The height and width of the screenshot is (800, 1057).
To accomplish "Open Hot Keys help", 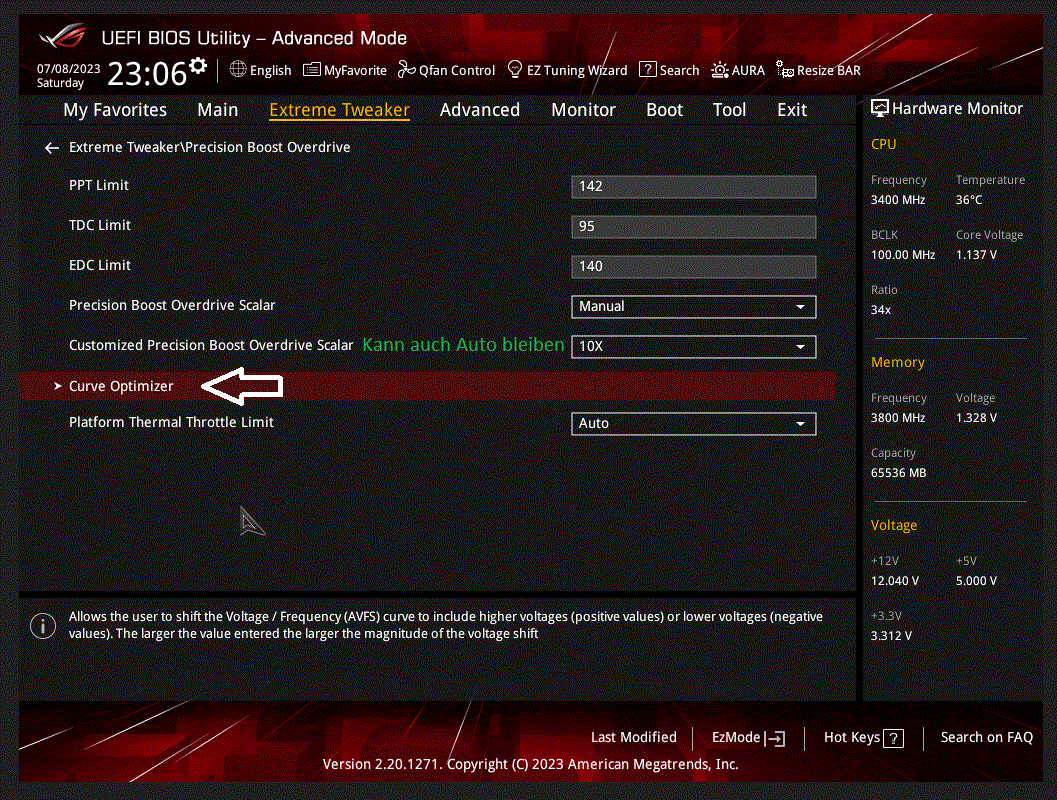I will point(863,738).
